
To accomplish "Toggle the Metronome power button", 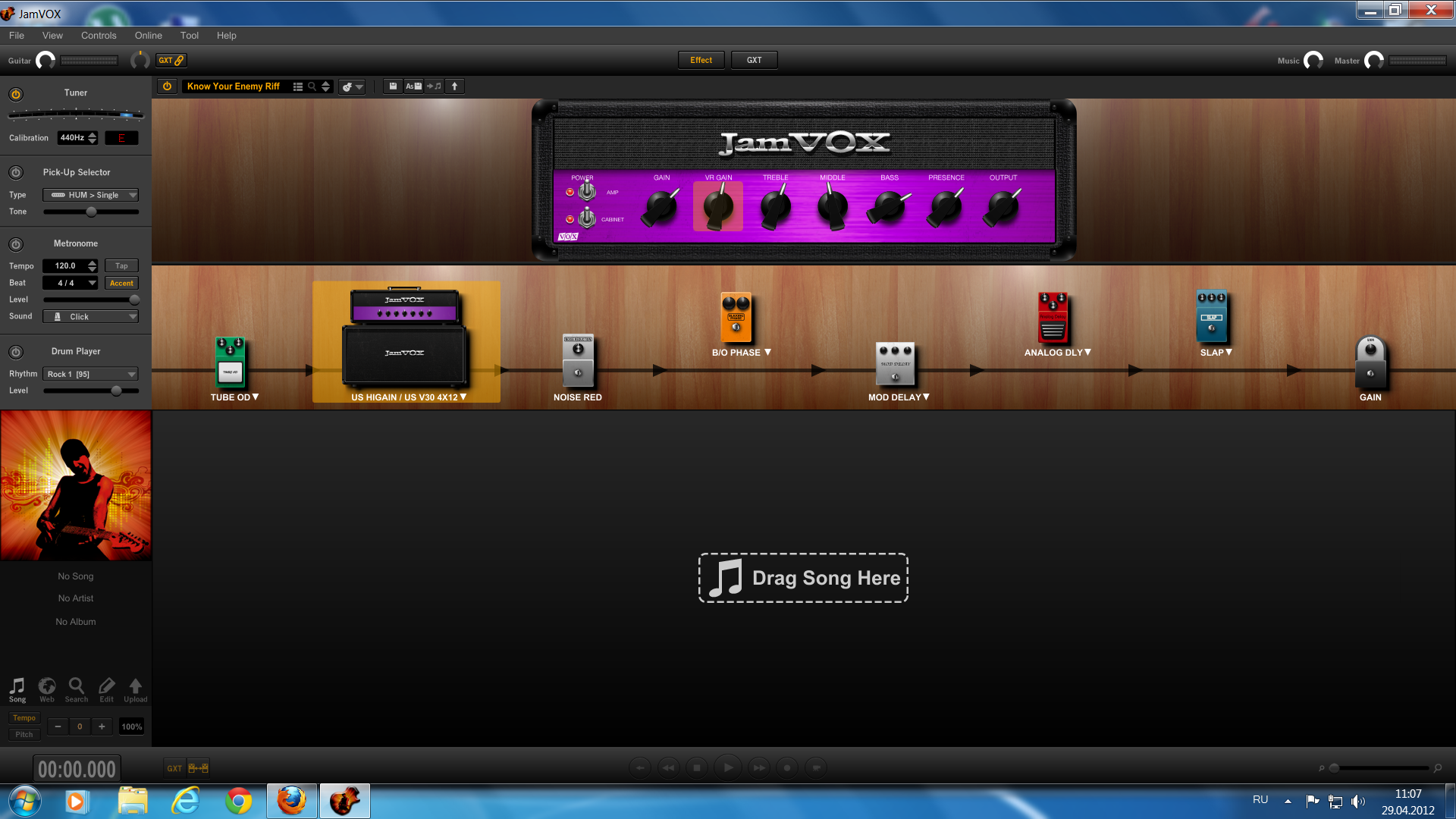I will tap(16, 244).
